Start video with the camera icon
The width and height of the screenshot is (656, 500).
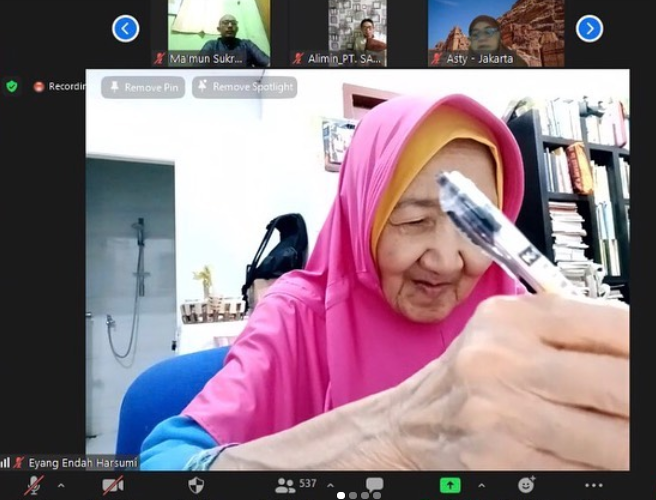113,485
